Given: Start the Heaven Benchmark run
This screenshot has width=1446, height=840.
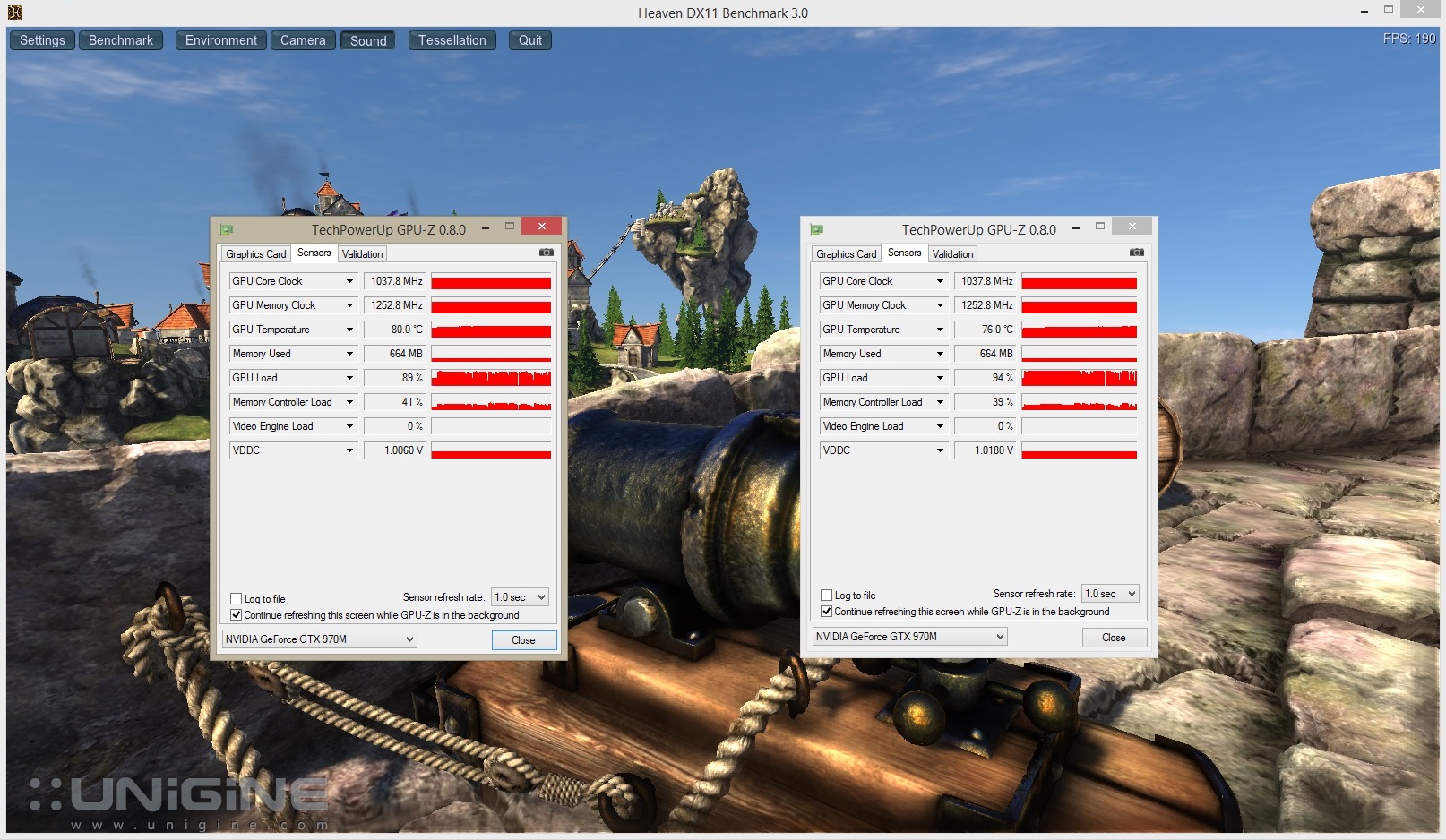Looking at the screenshot, I should (121, 40).
